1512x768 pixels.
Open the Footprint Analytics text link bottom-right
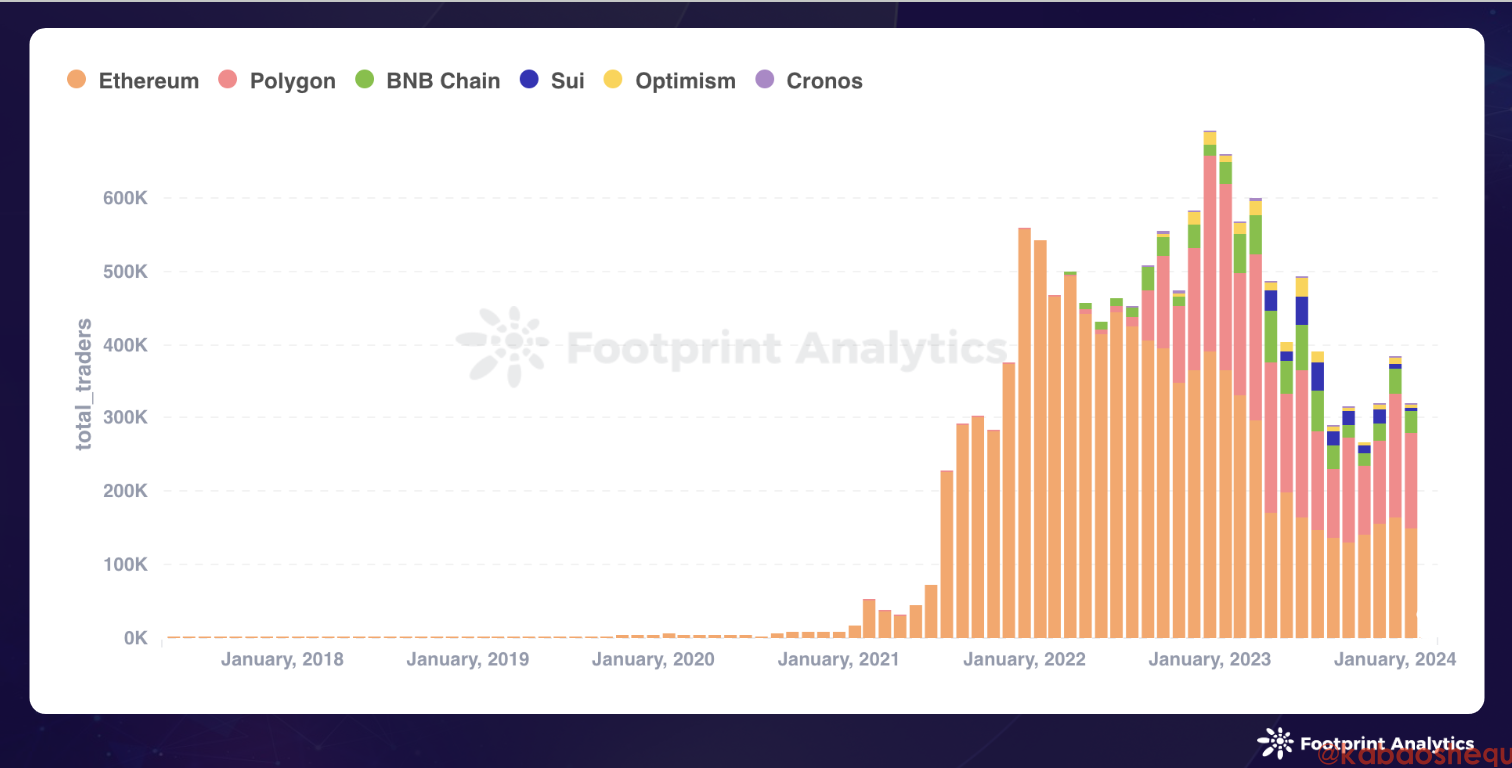(x=1386, y=744)
